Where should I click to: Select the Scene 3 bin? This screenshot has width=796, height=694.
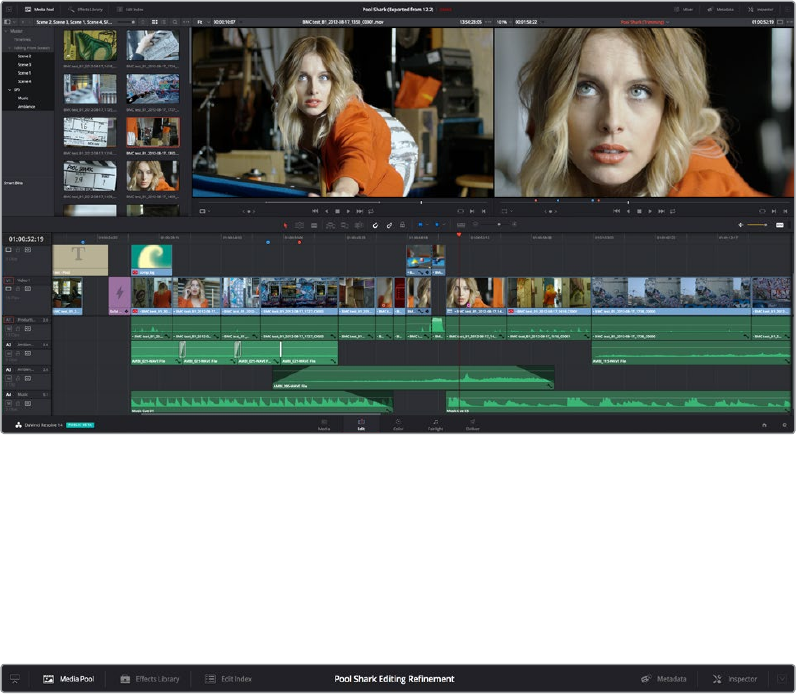[x=24, y=65]
